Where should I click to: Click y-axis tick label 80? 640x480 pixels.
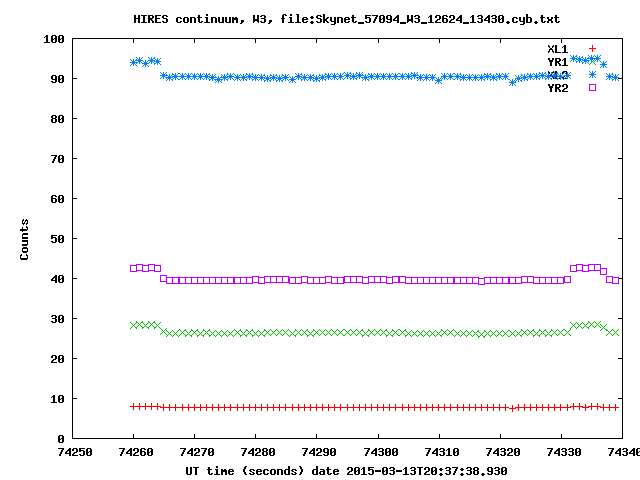click(x=58, y=119)
